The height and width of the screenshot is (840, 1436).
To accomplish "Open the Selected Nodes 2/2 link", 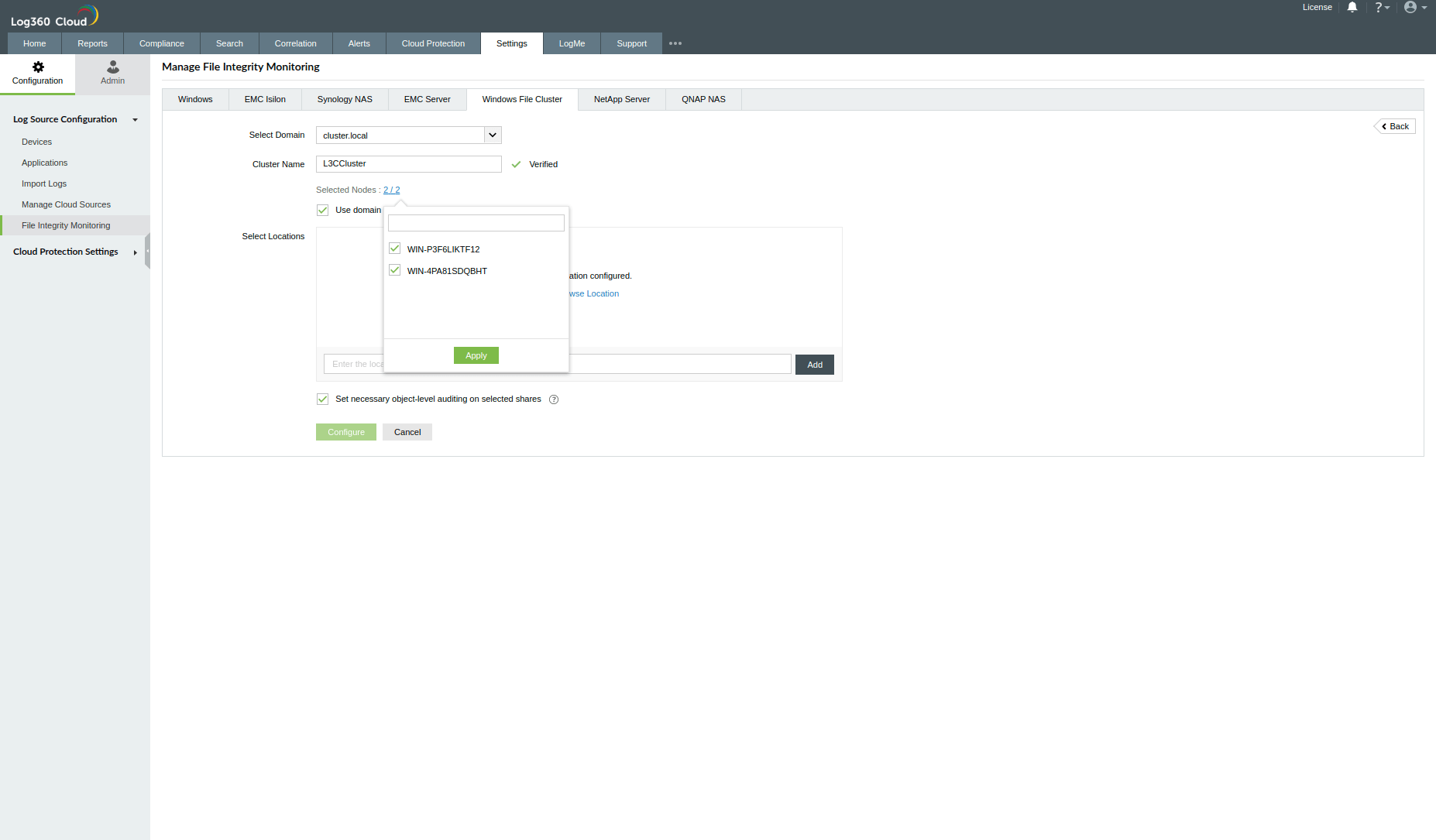I will pyautogui.click(x=392, y=190).
